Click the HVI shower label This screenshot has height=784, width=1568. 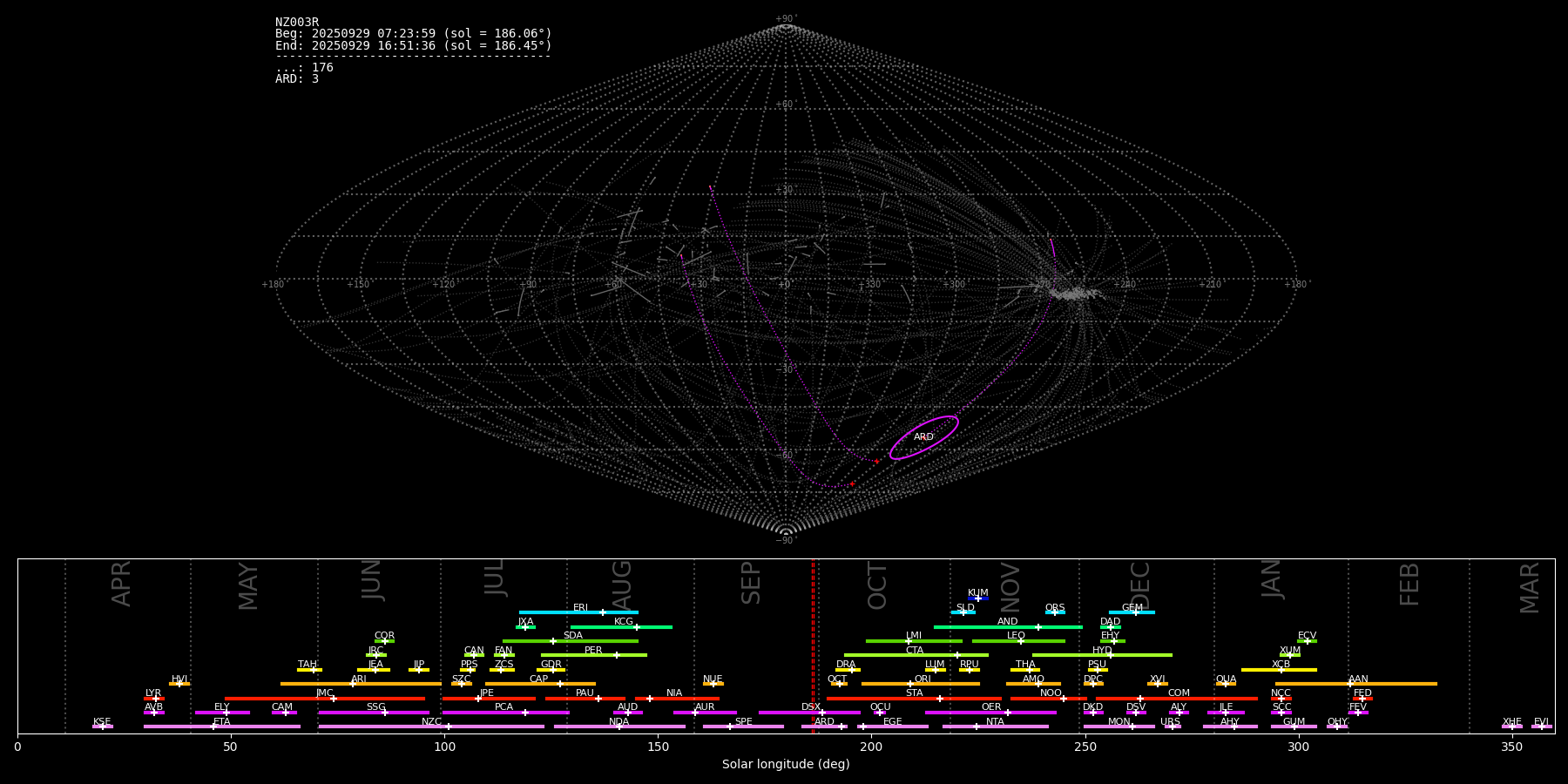click(x=179, y=679)
